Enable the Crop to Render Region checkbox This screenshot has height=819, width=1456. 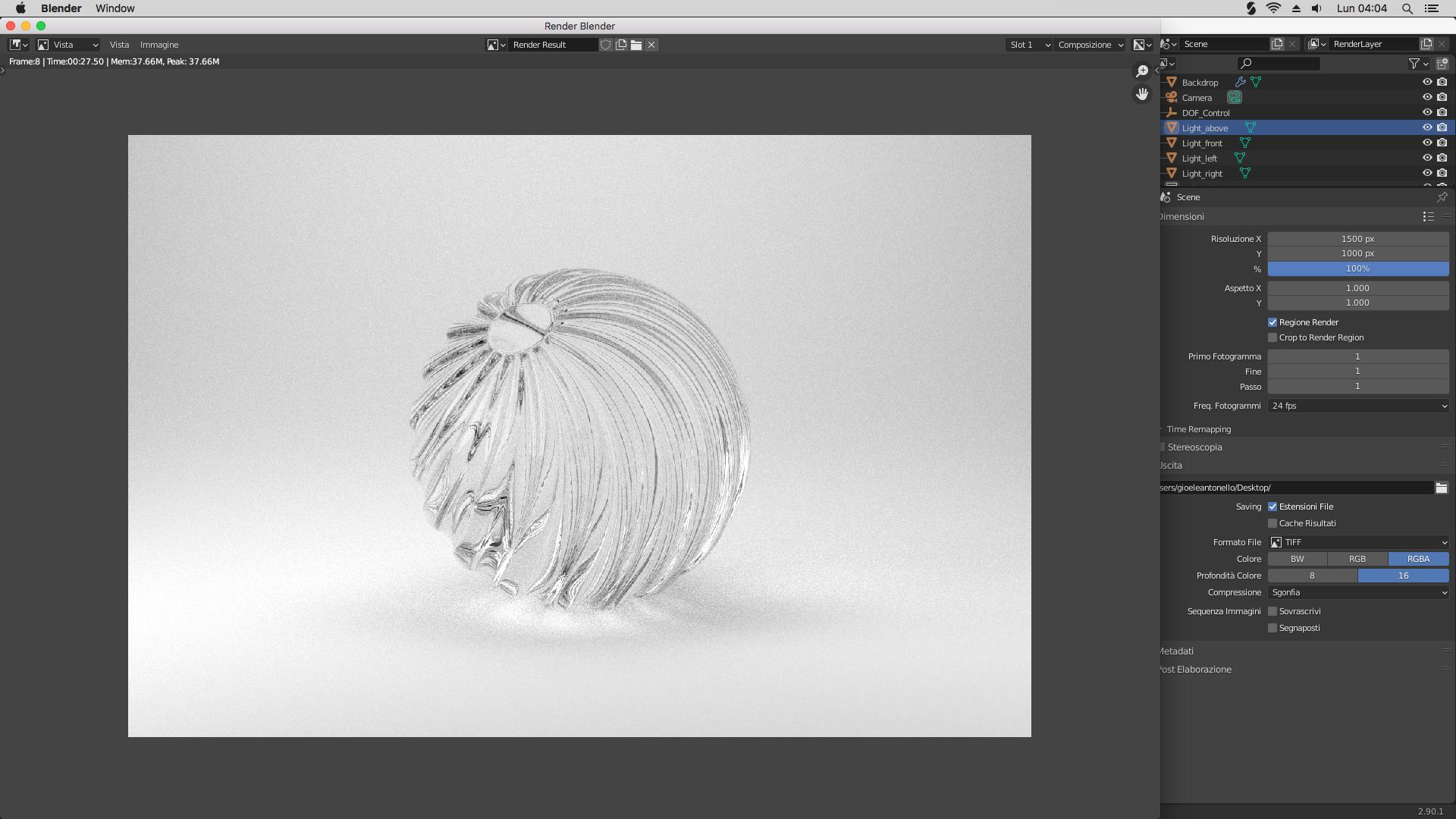pyautogui.click(x=1272, y=337)
